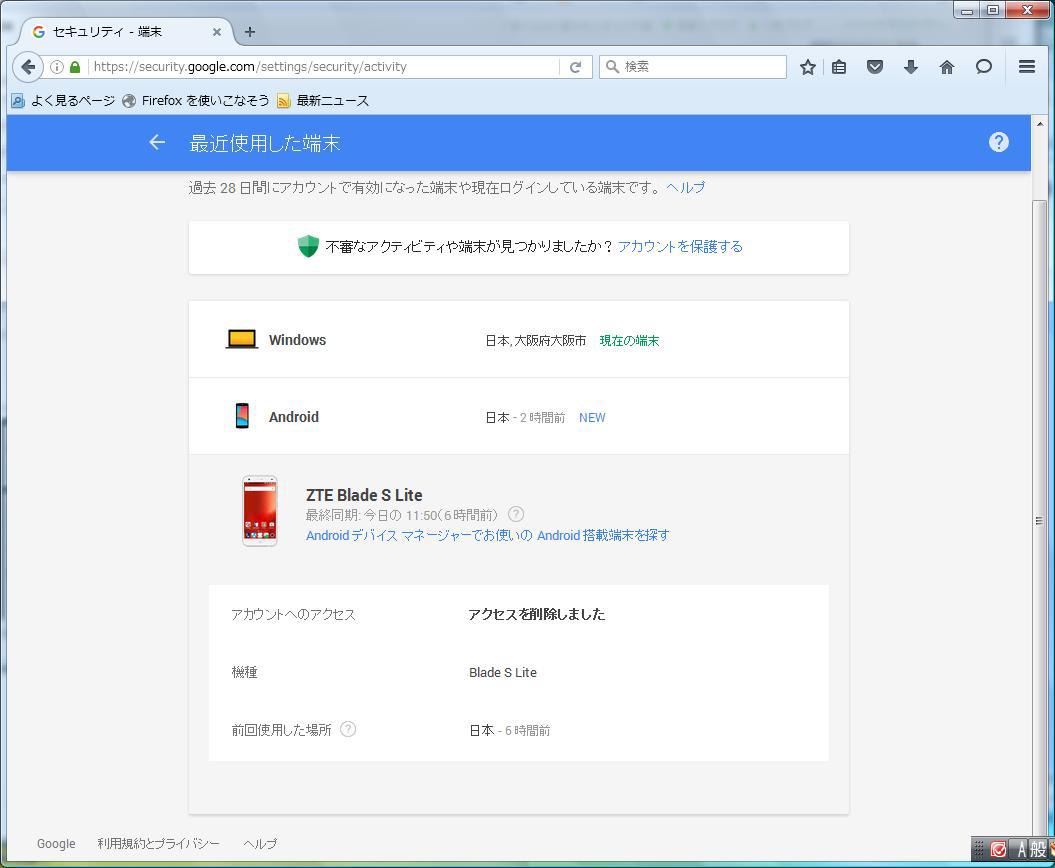Screen dimensions: 1055x868
Task: Collapse the Android device row
Action: coord(518,417)
